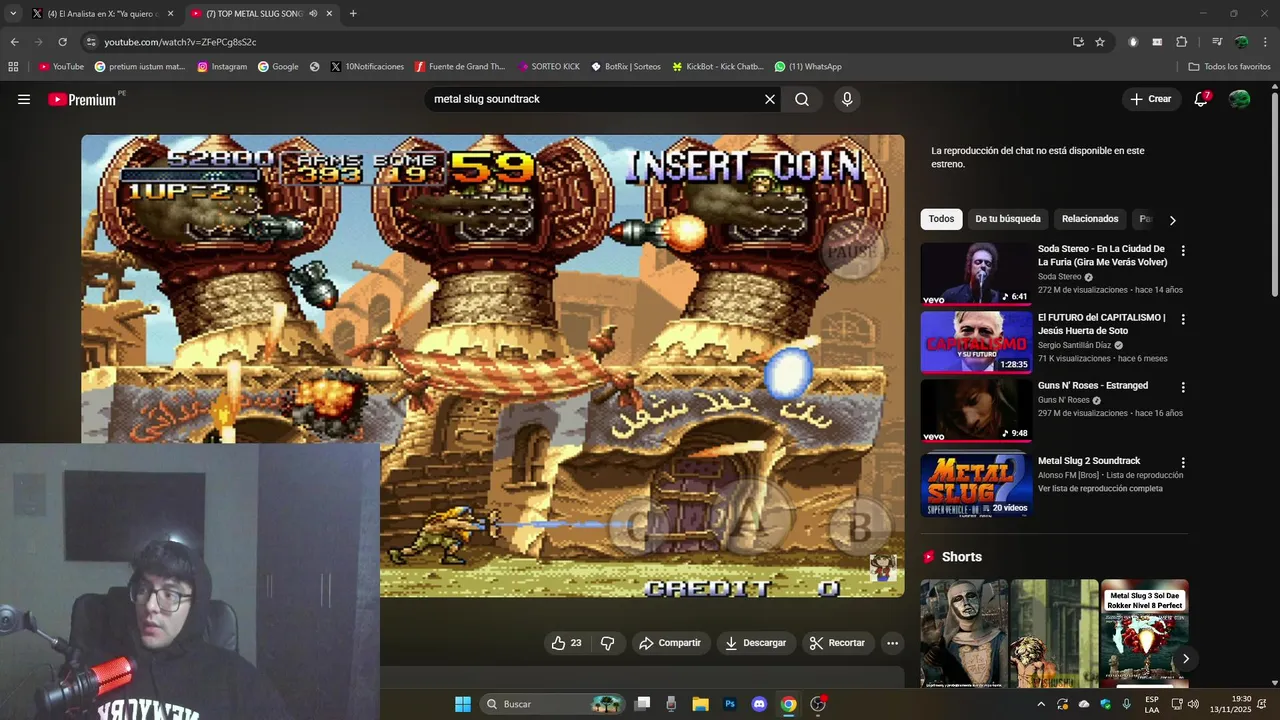Go back to previous page
Viewport: 1280px width, 720px height.
point(14,42)
